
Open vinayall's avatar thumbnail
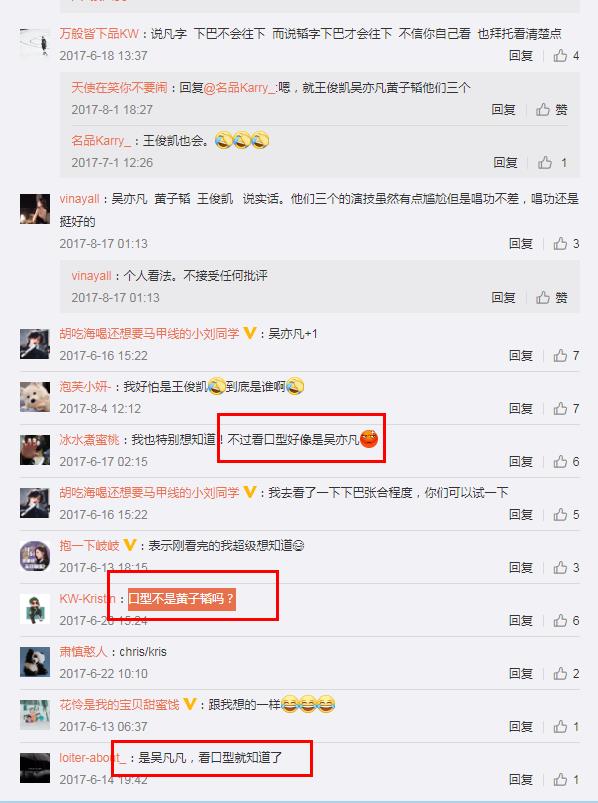[x=35, y=209]
